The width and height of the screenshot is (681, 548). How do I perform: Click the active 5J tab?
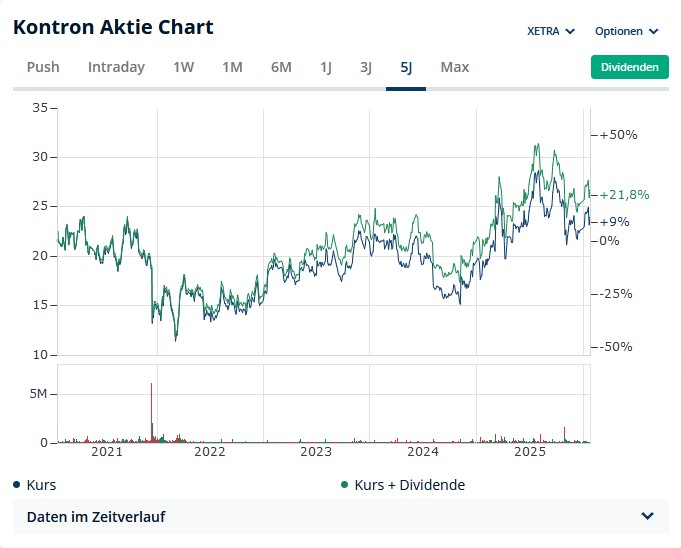coord(406,67)
